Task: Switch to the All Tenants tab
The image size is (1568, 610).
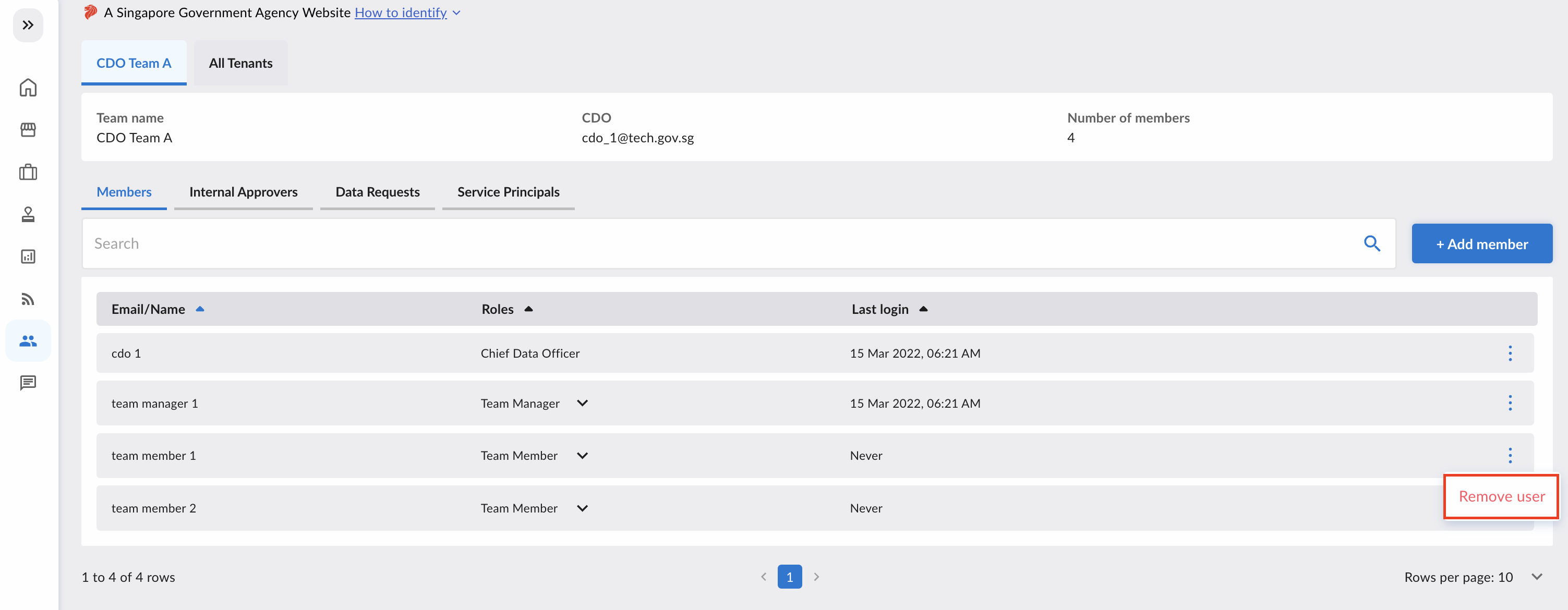Action: tap(240, 63)
